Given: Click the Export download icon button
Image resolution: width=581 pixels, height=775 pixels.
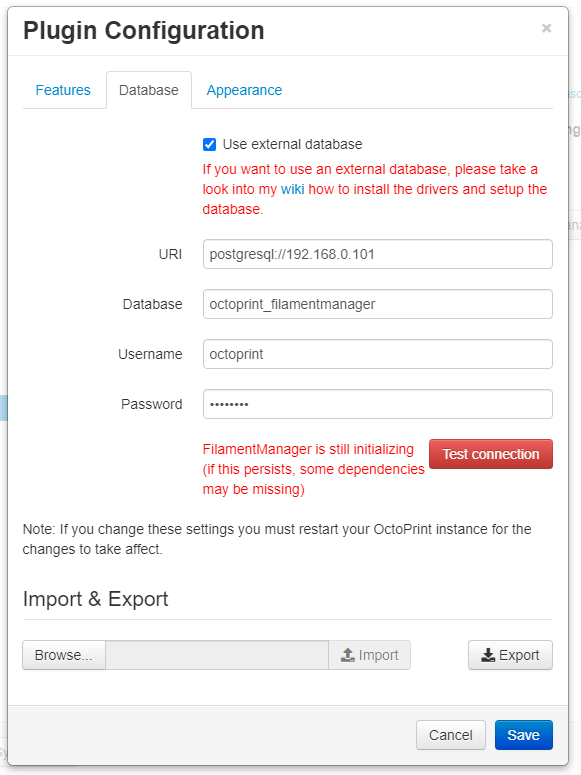Looking at the screenshot, I should (x=510, y=655).
